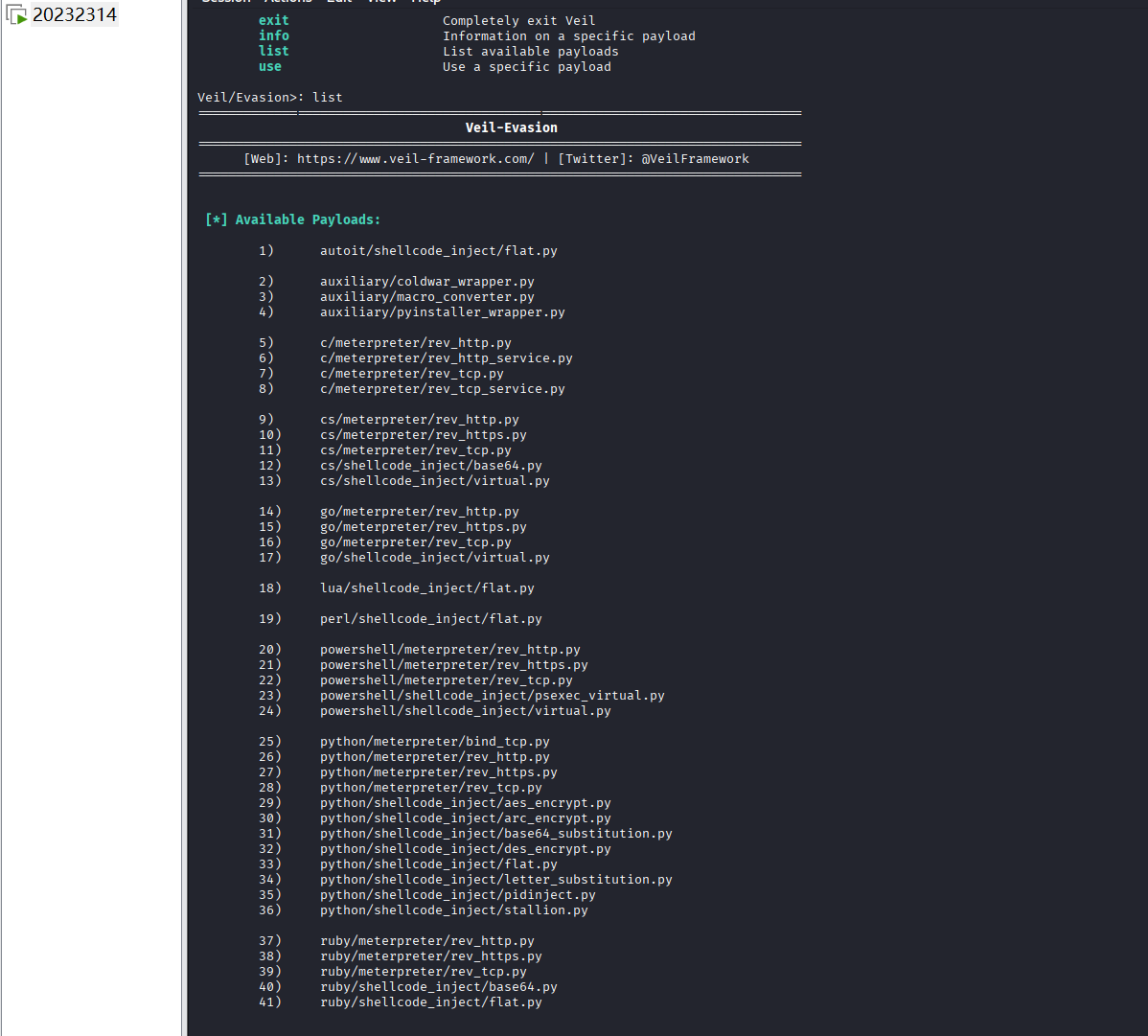
Task: Click 'Use a specific payload' description
Action: pos(527,67)
